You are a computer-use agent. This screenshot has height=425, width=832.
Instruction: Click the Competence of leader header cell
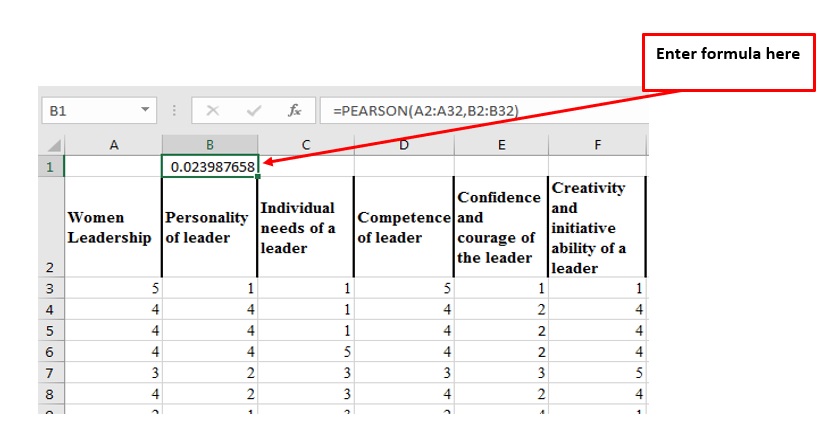coord(404,227)
